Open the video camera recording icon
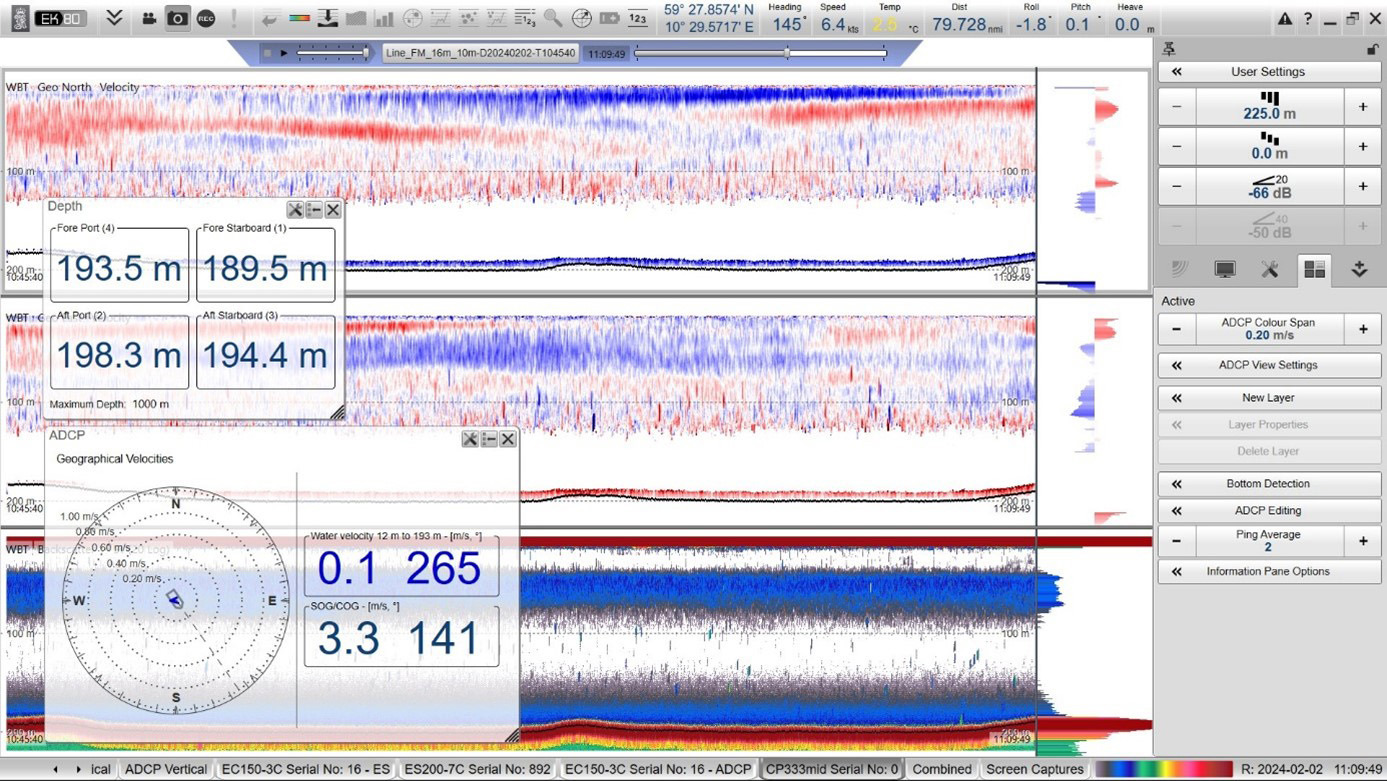Image resolution: width=1387 pixels, height=781 pixels. pos(149,18)
